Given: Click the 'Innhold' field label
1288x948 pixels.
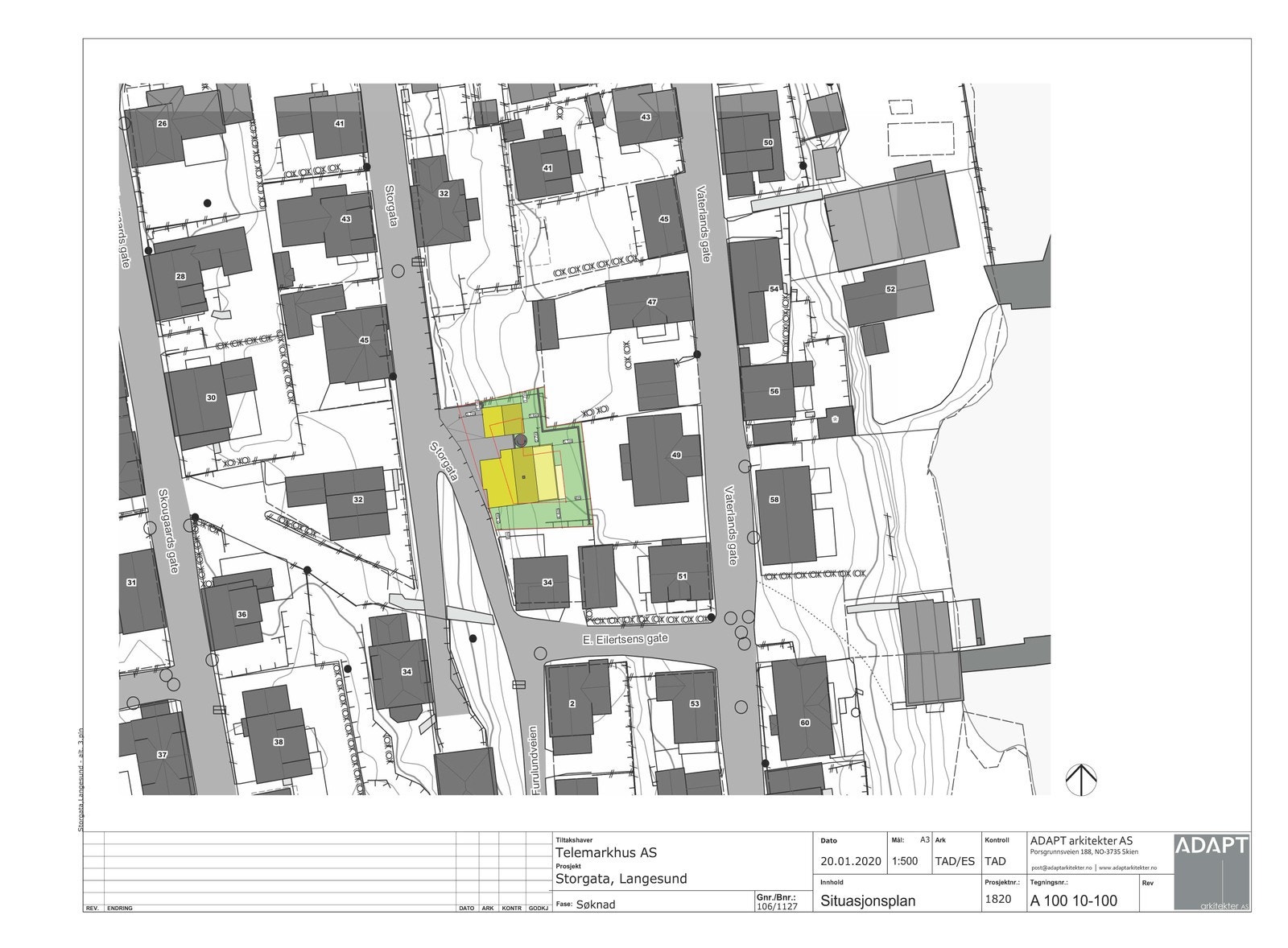Looking at the screenshot, I should point(832,882).
